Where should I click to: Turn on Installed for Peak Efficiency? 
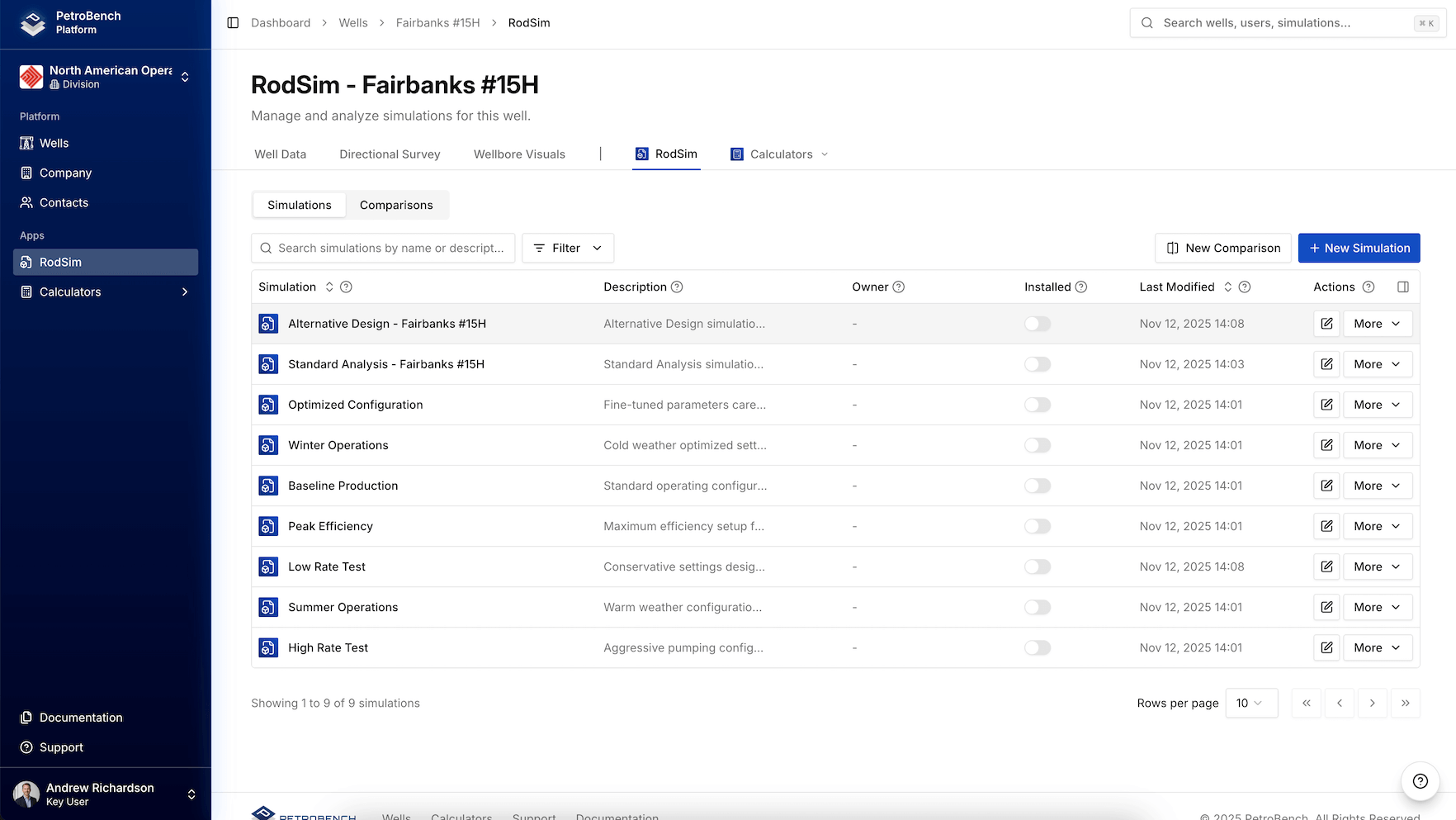1038,526
